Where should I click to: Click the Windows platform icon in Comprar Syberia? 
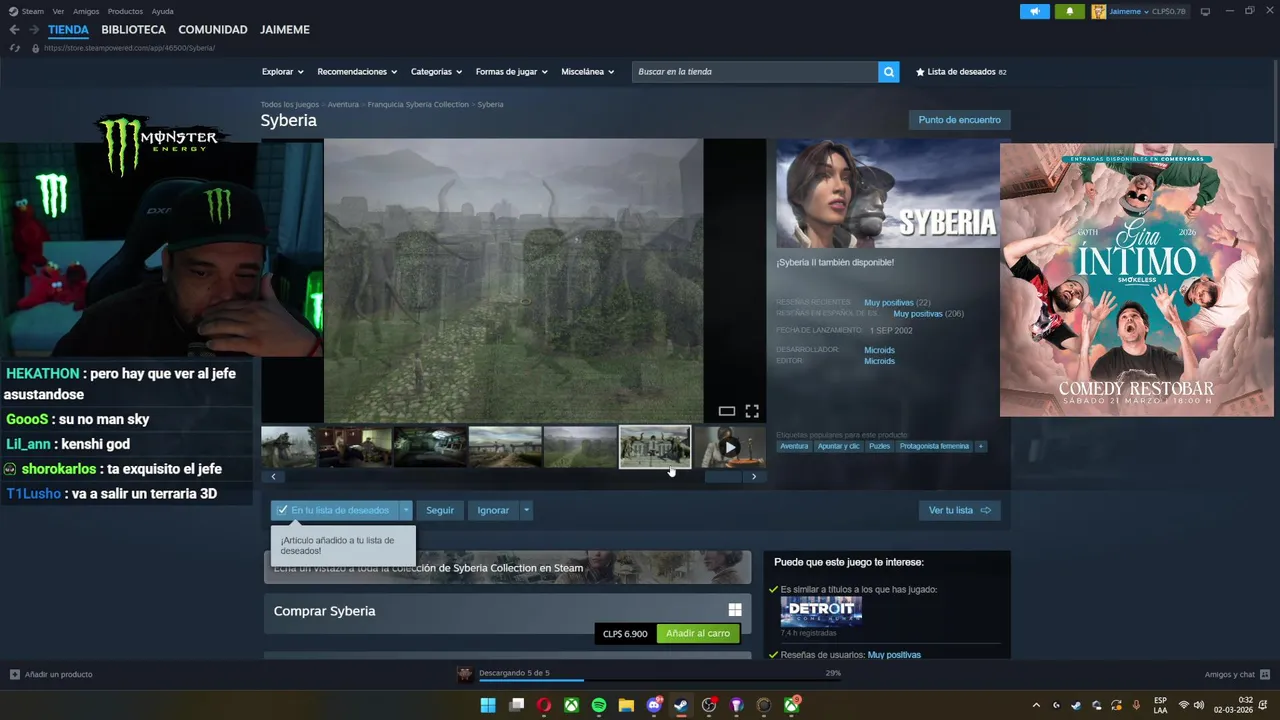coord(735,610)
